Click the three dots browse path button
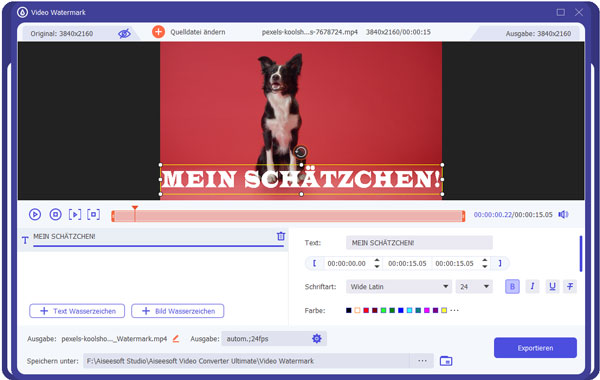 [422, 361]
